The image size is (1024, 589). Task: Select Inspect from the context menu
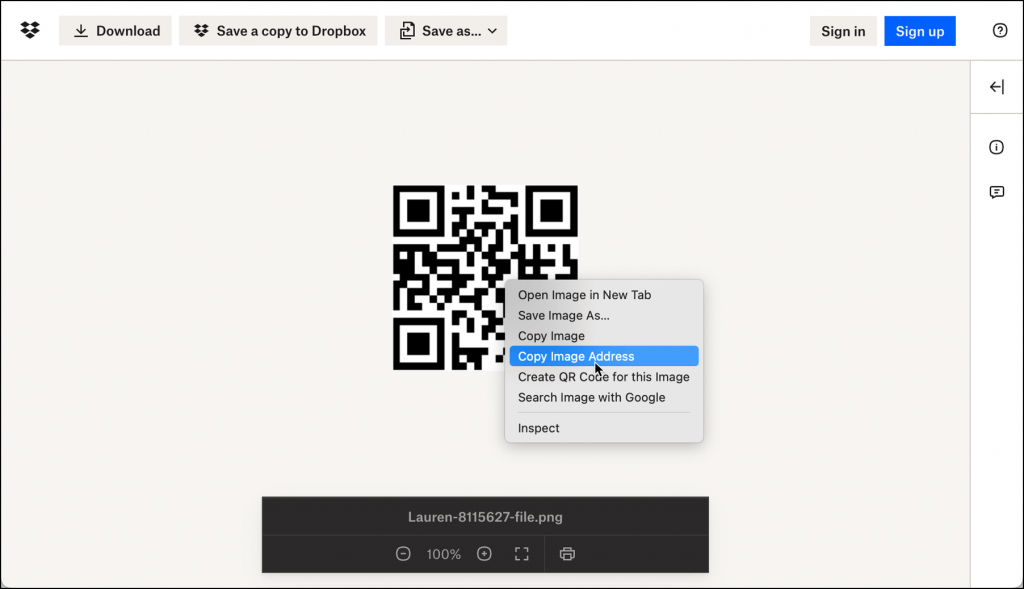point(538,428)
